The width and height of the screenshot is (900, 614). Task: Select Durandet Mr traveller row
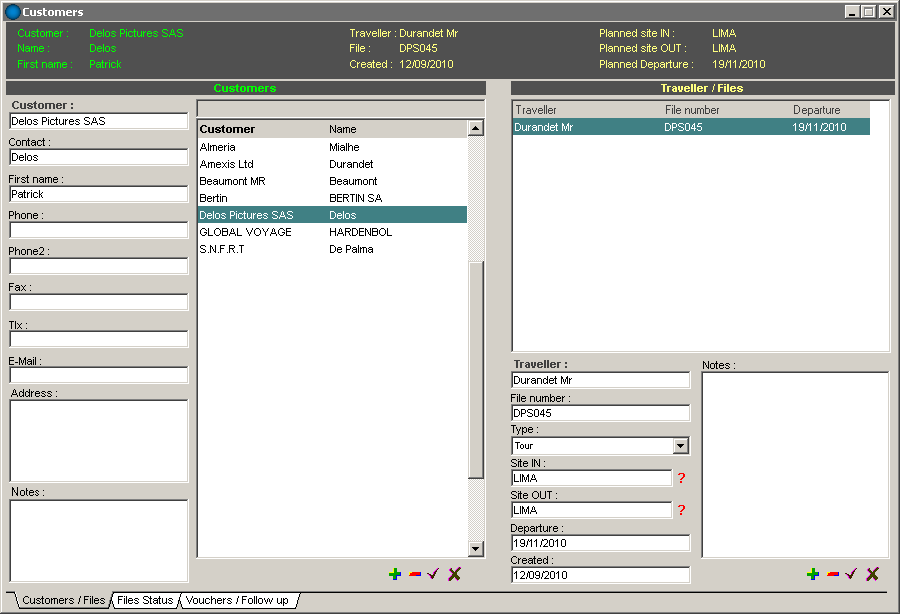690,127
